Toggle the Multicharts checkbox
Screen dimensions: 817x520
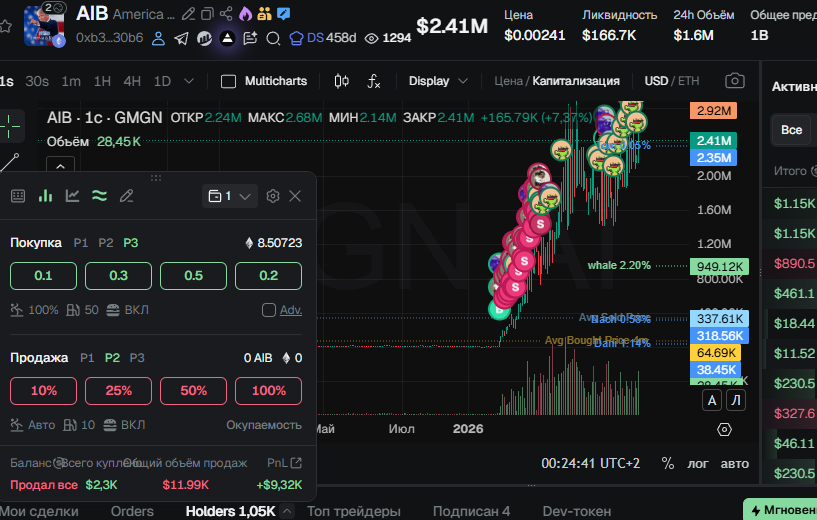tap(228, 81)
